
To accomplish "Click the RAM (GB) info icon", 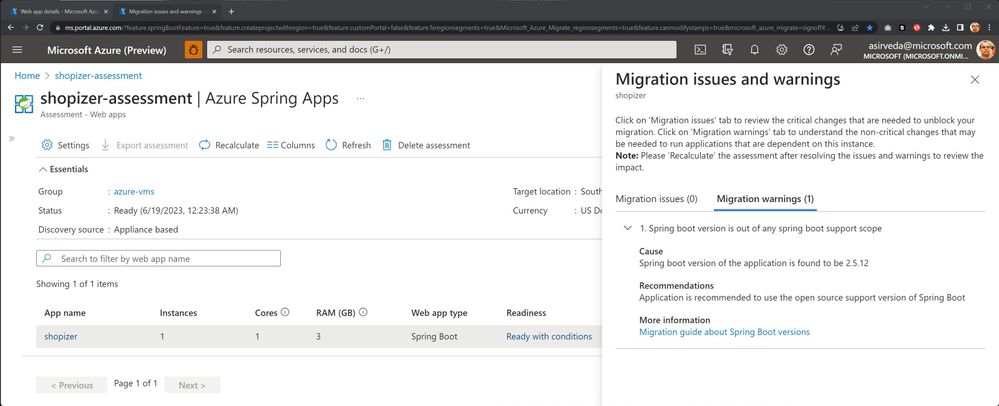I will click(x=363, y=312).
